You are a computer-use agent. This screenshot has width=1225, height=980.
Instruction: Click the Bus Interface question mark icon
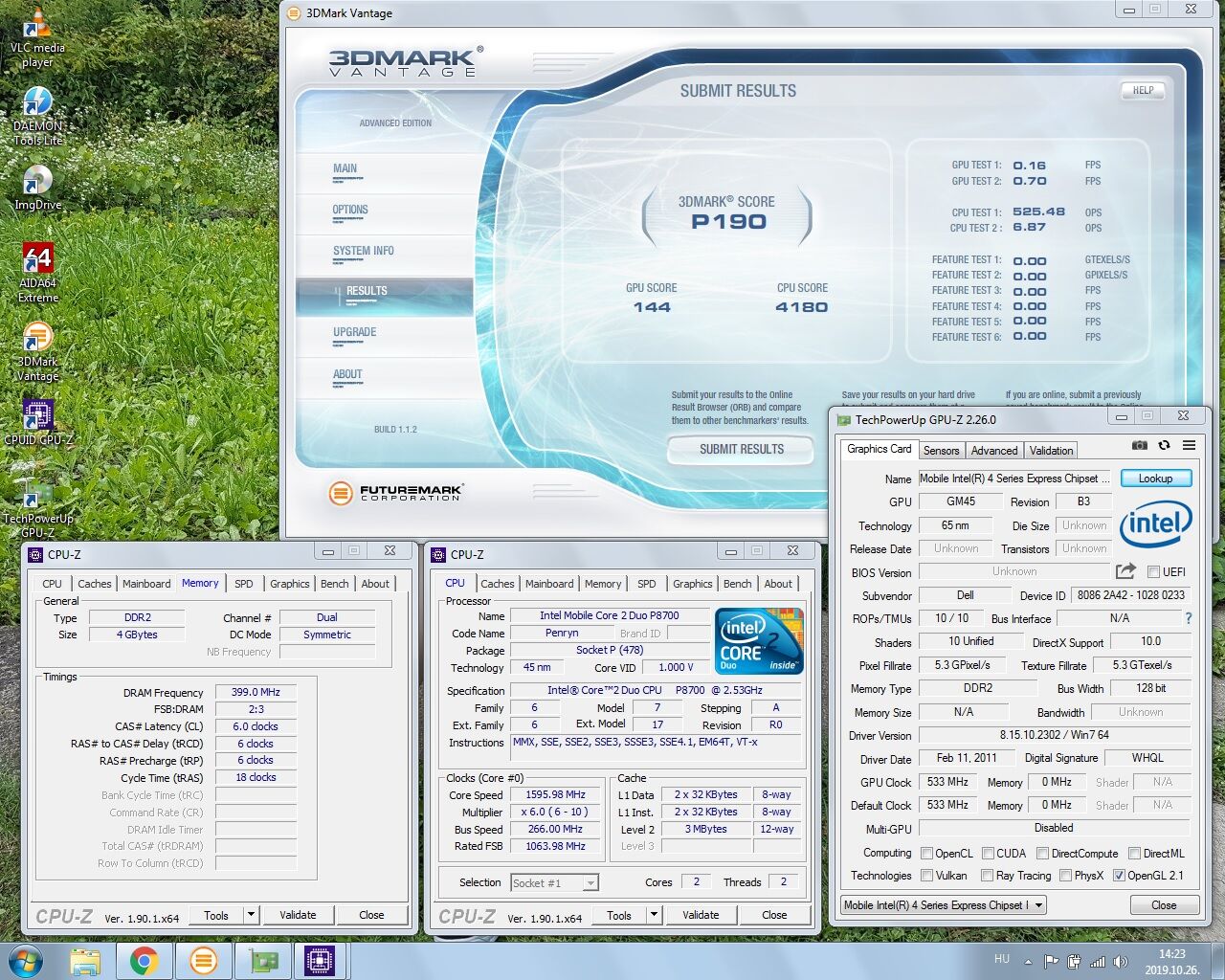click(x=1189, y=618)
